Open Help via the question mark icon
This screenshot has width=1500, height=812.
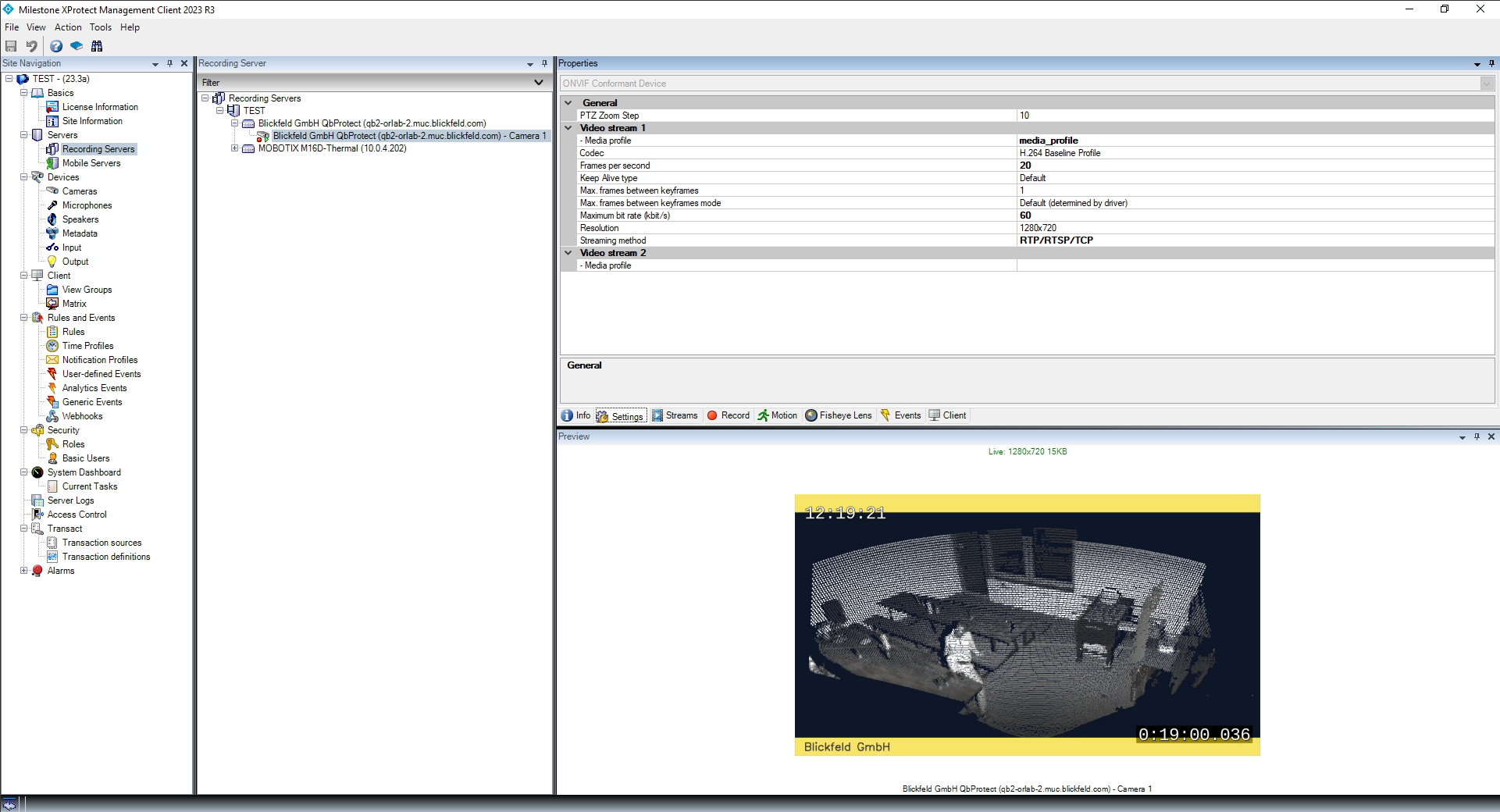56,46
